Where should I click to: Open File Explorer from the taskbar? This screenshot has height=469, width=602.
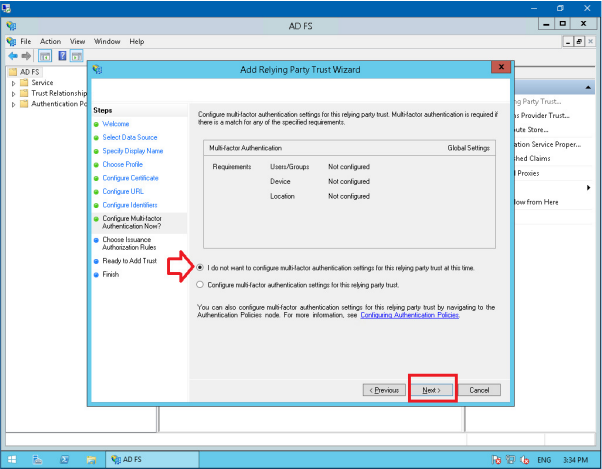point(91,459)
